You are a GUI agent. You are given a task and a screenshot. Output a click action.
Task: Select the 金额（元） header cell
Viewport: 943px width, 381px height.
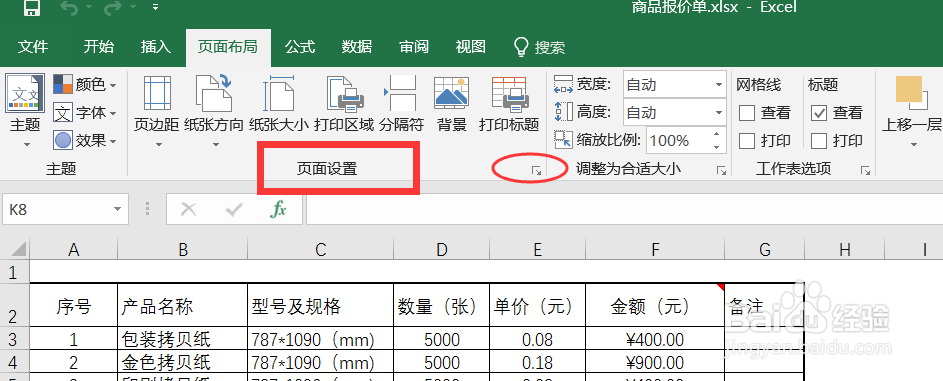tap(655, 305)
